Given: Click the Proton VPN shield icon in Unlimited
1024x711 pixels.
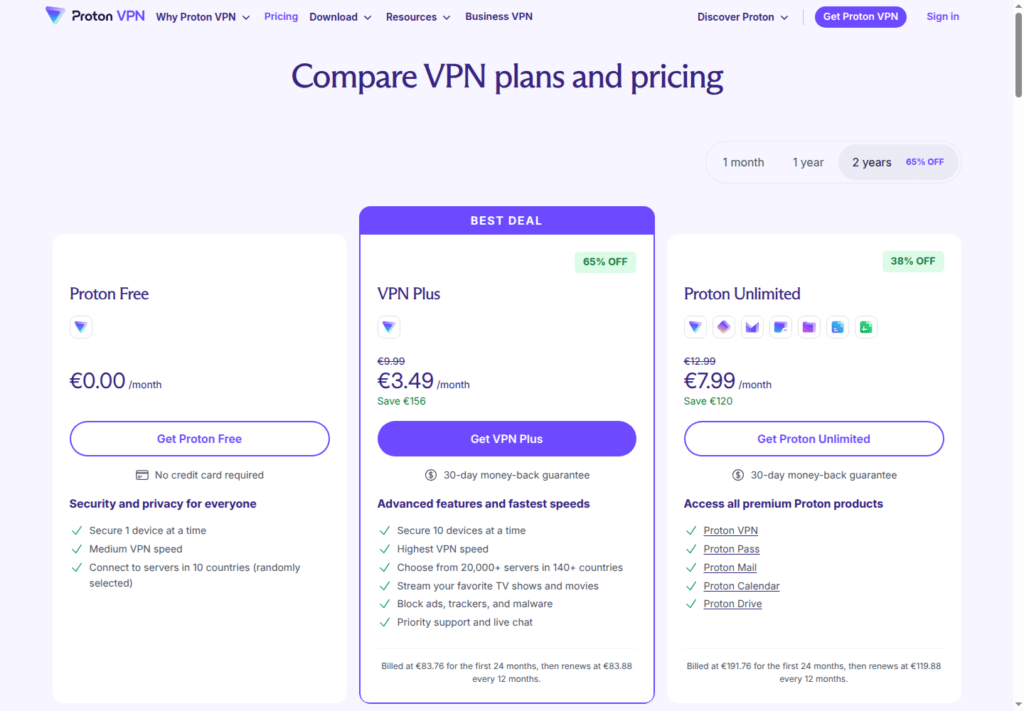Looking at the screenshot, I should pos(695,326).
